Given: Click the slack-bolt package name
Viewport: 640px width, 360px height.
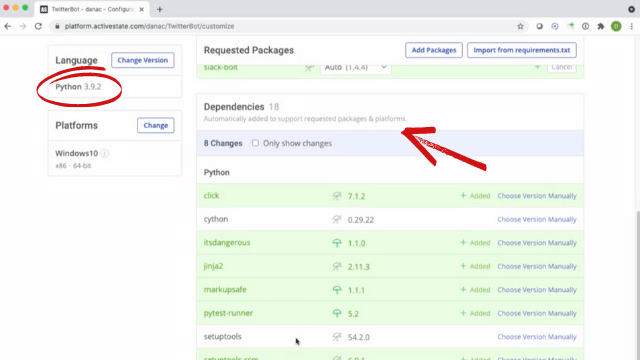Looking at the screenshot, I should click(x=220, y=67).
